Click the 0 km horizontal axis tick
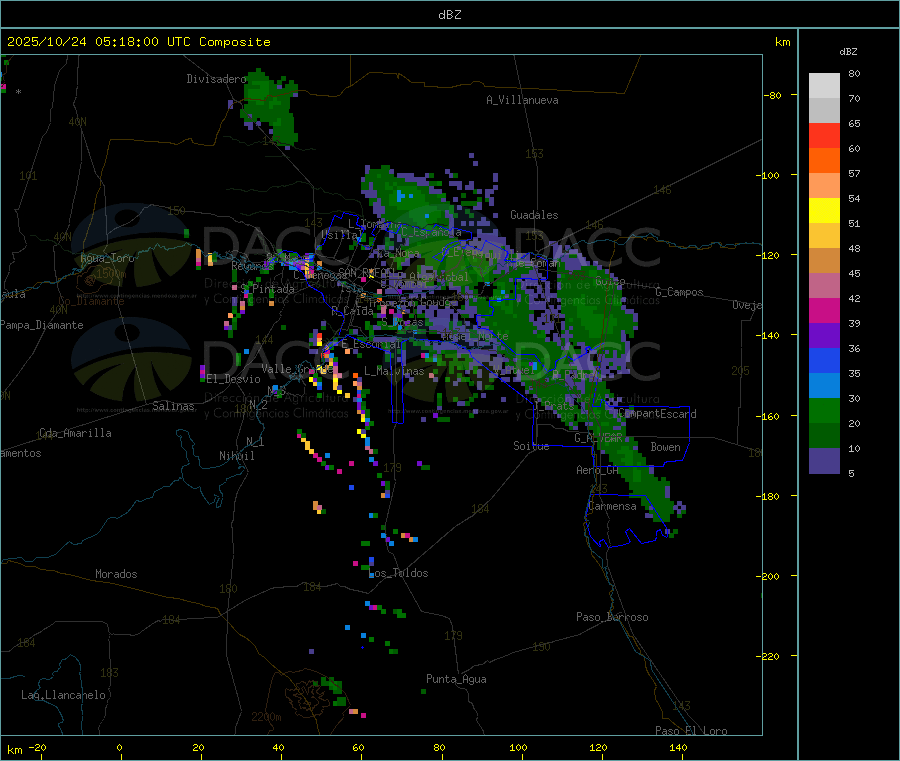 click(x=119, y=747)
